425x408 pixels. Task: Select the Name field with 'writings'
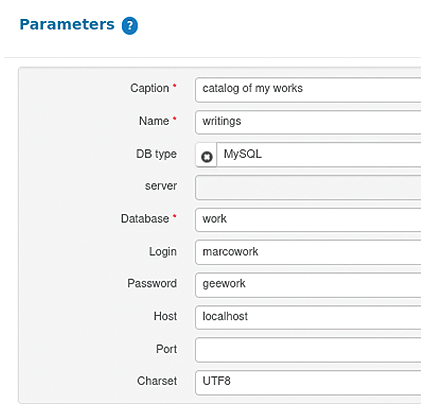point(308,122)
